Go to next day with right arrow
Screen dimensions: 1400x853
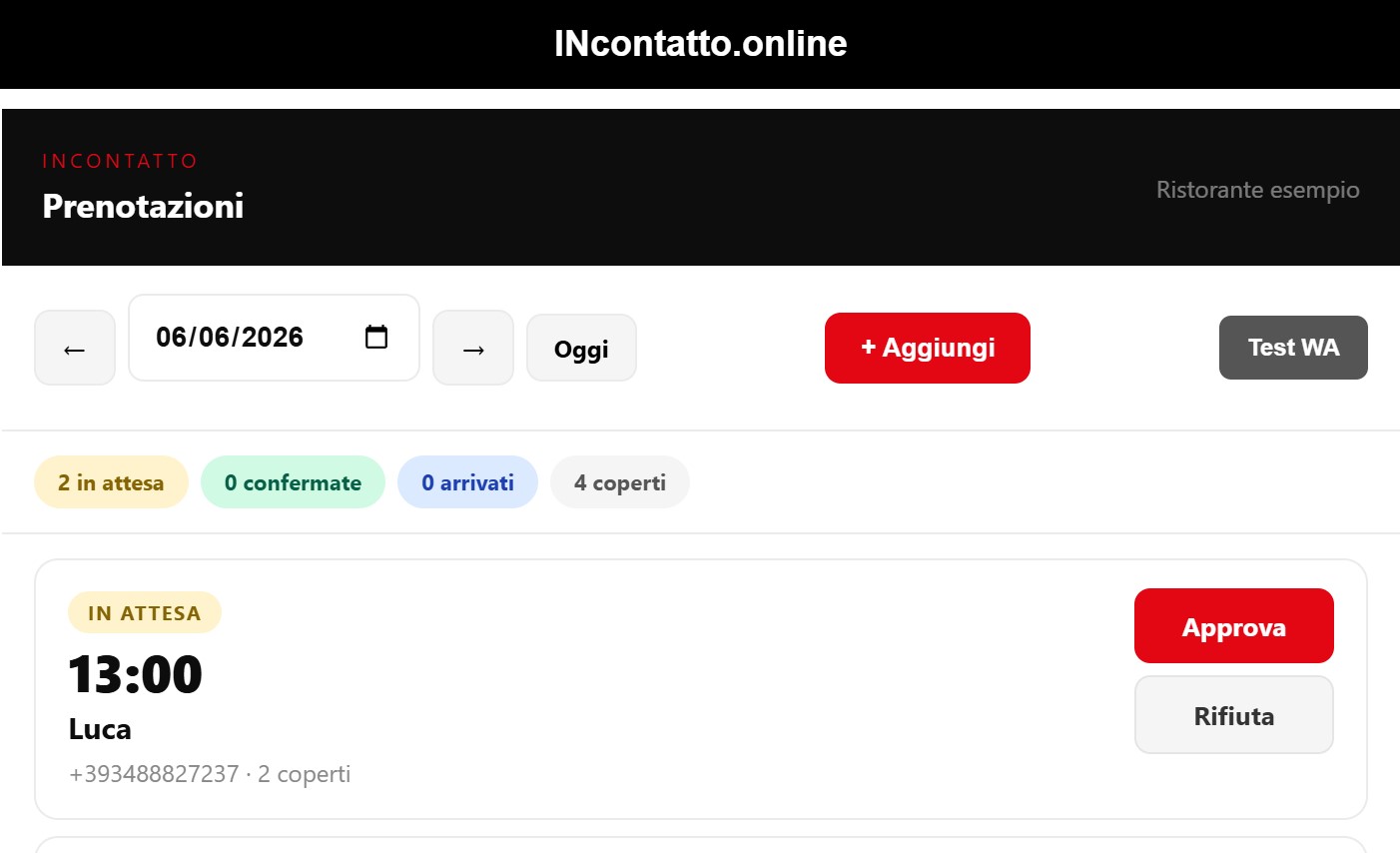[x=473, y=348]
